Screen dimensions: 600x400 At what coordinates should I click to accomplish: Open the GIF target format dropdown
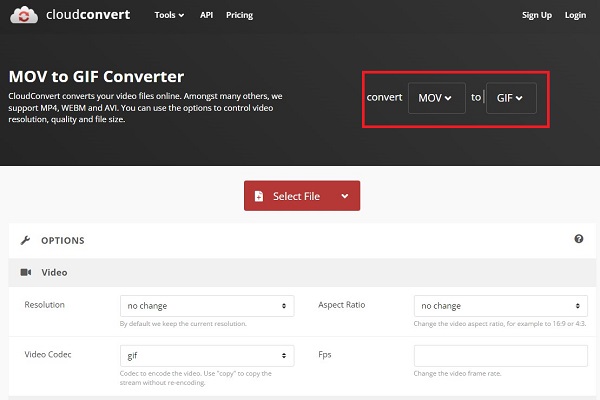pos(511,98)
